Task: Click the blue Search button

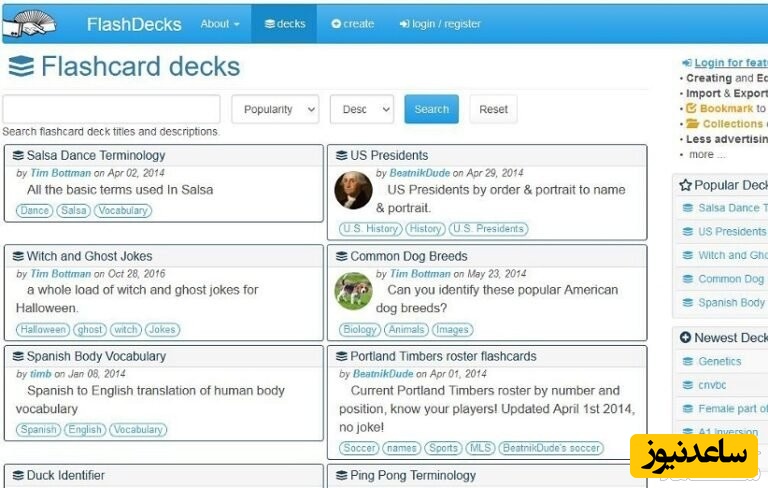Action: 432,109
